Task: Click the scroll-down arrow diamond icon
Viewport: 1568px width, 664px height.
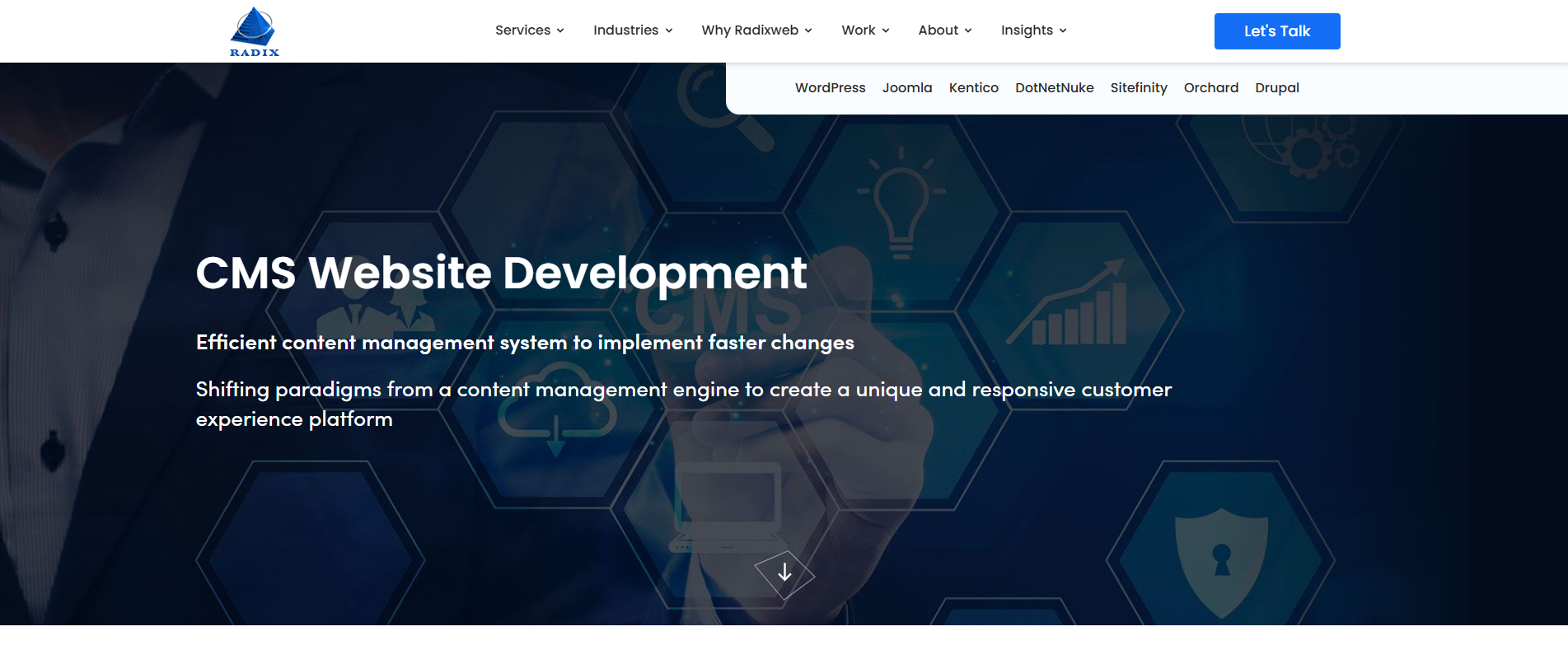Action: 784,573
